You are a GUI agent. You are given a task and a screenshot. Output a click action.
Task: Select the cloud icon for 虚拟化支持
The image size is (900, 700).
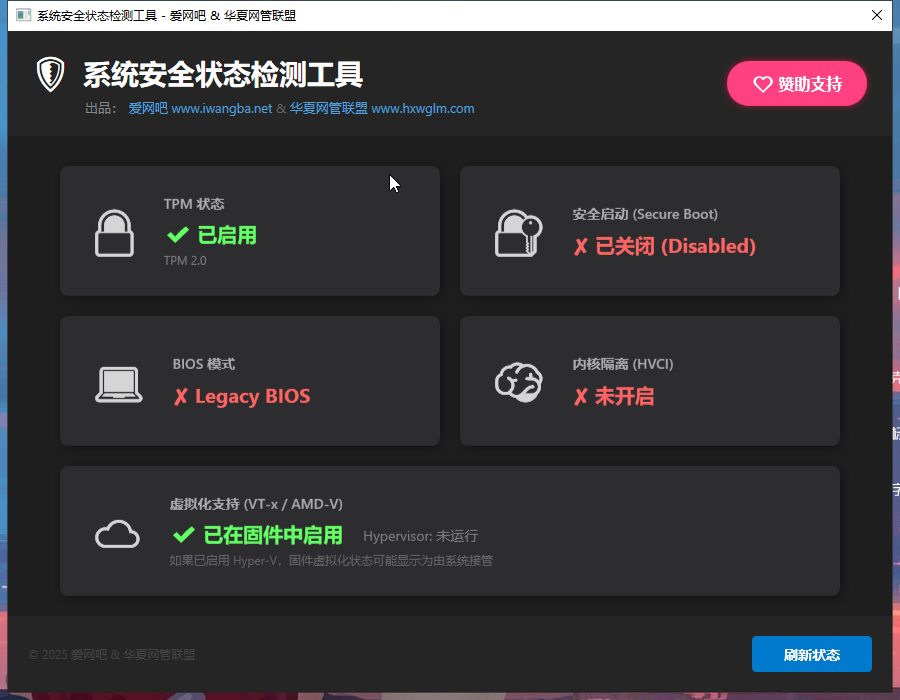point(117,534)
